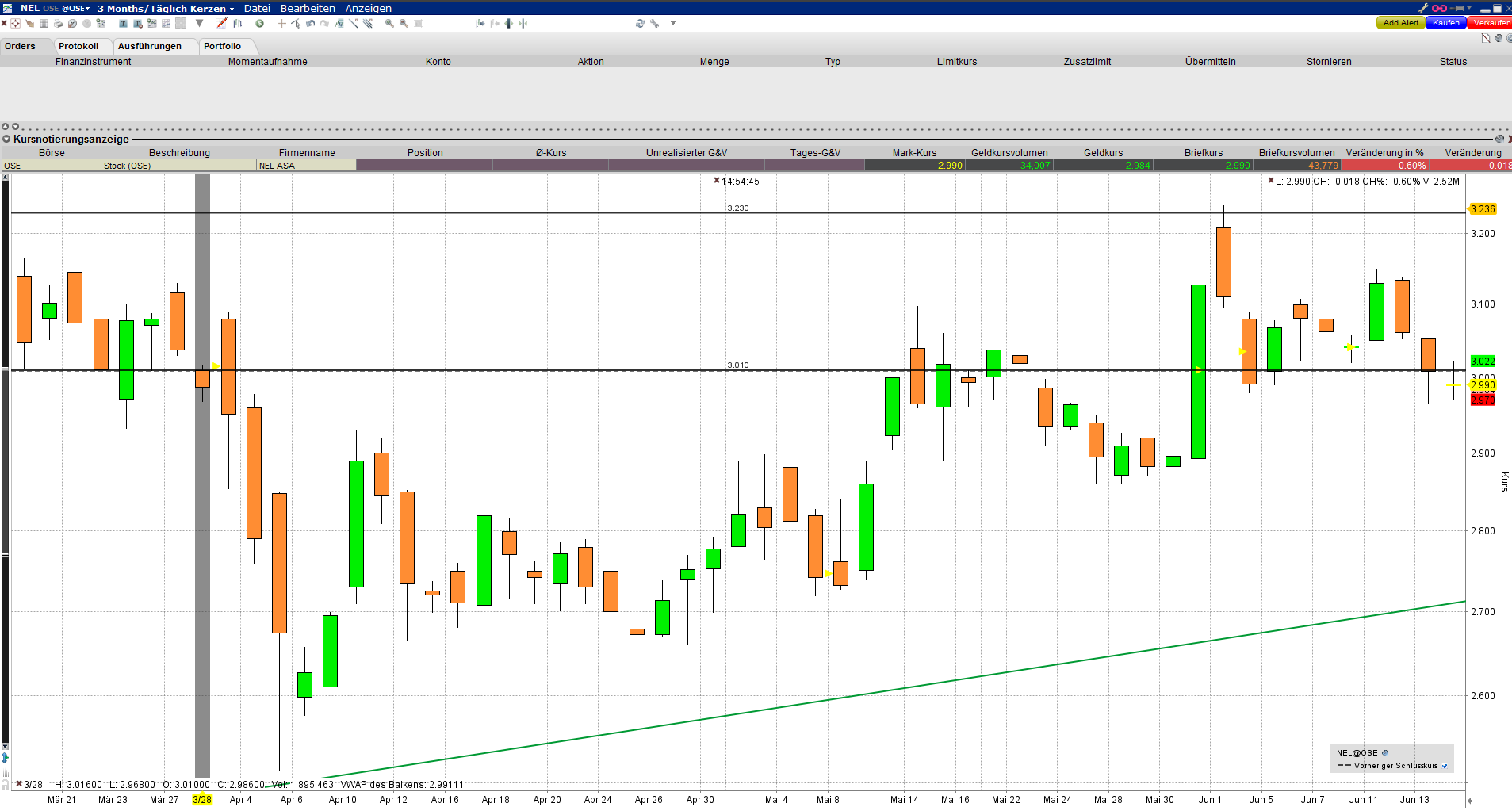Click the print chart icon
Viewport: 1512px width, 811px height.
click(59, 23)
